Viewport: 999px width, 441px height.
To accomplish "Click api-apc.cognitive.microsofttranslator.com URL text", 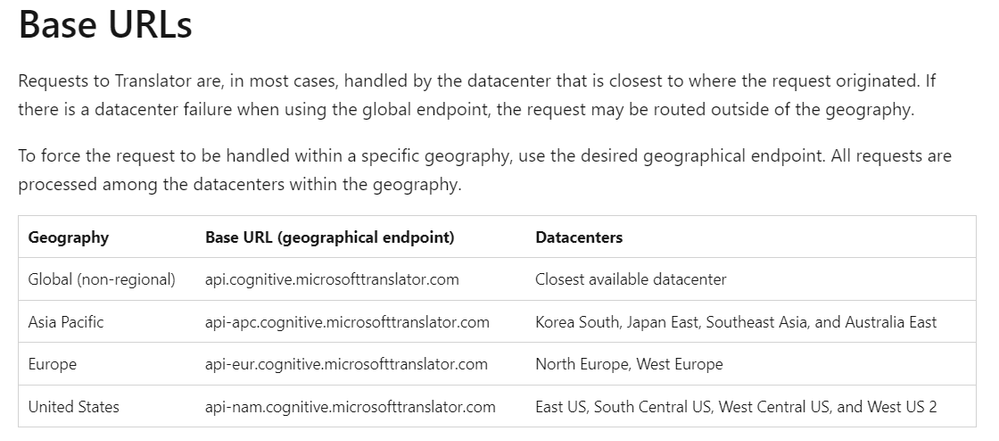I will click(347, 322).
